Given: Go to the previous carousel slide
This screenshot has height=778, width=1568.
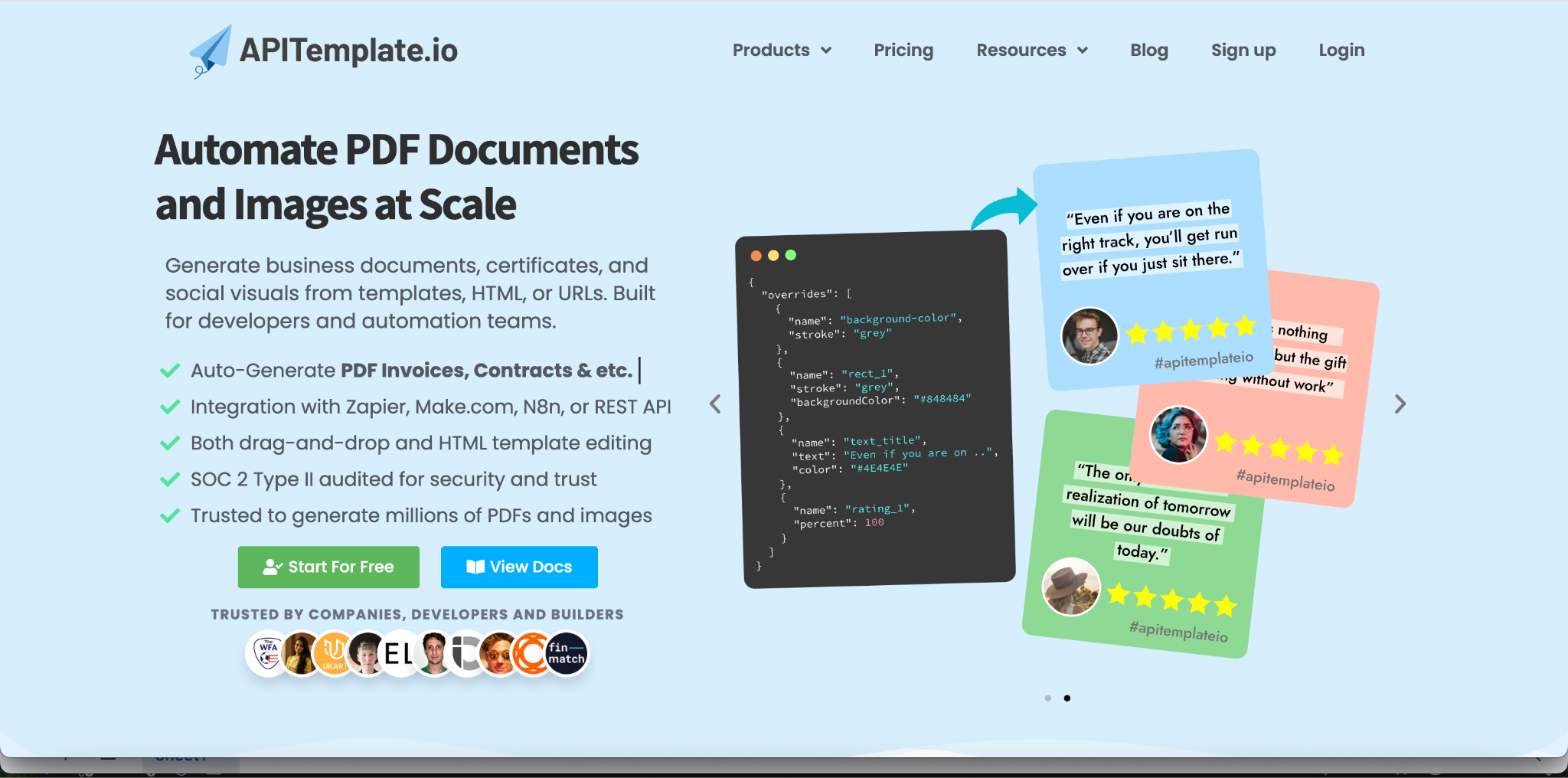Looking at the screenshot, I should click(x=715, y=404).
